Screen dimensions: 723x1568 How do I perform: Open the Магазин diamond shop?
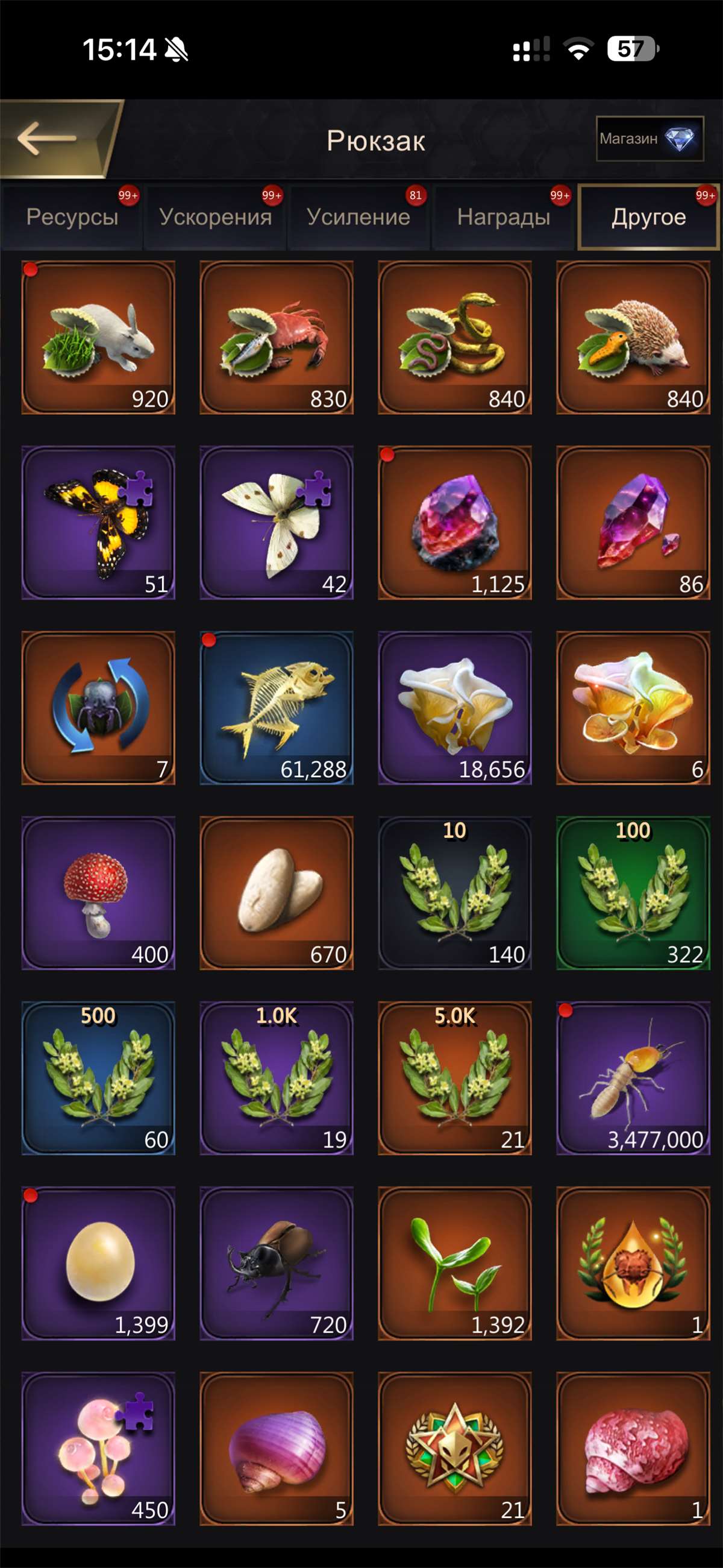649,139
